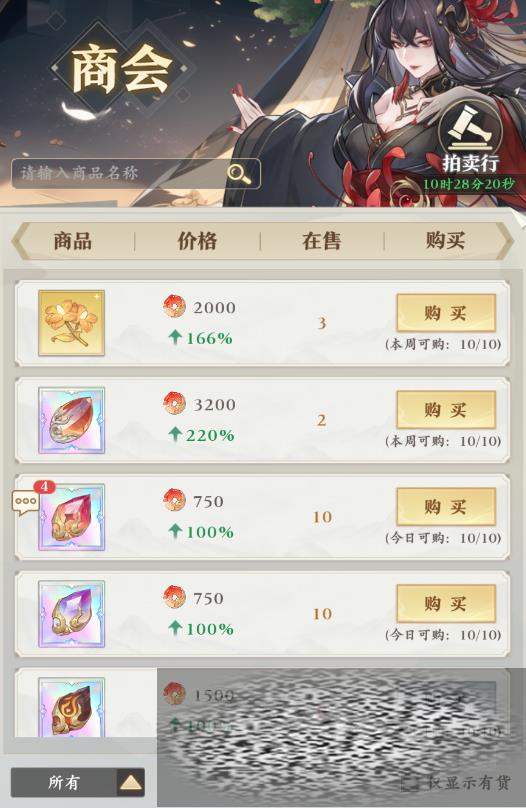Buy the purple crystal item

[446, 603]
